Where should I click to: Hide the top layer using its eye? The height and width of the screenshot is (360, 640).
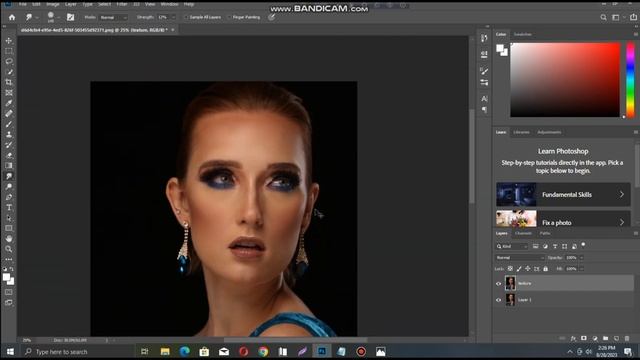(x=498, y=284)
